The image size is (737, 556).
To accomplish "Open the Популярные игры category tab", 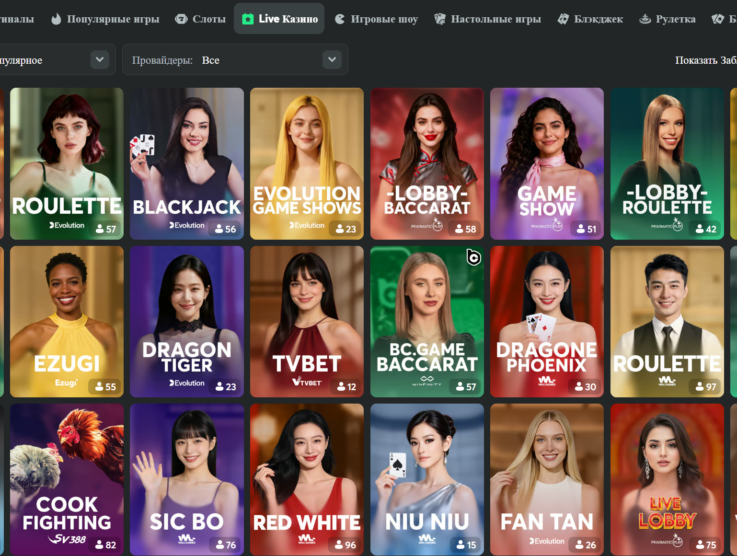I will 105,19.
